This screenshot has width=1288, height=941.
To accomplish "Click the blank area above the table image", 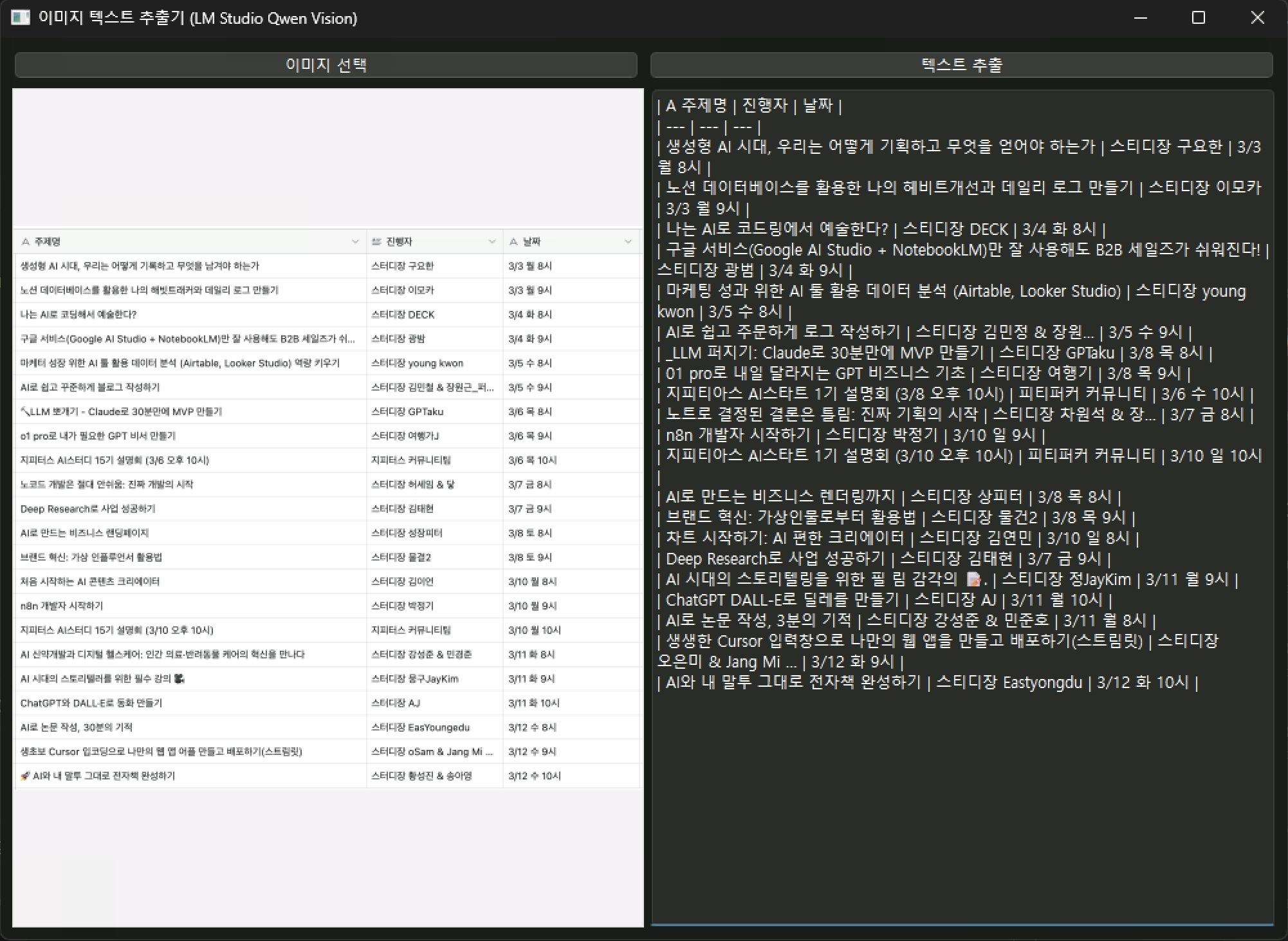I will (x=327, y=158).
